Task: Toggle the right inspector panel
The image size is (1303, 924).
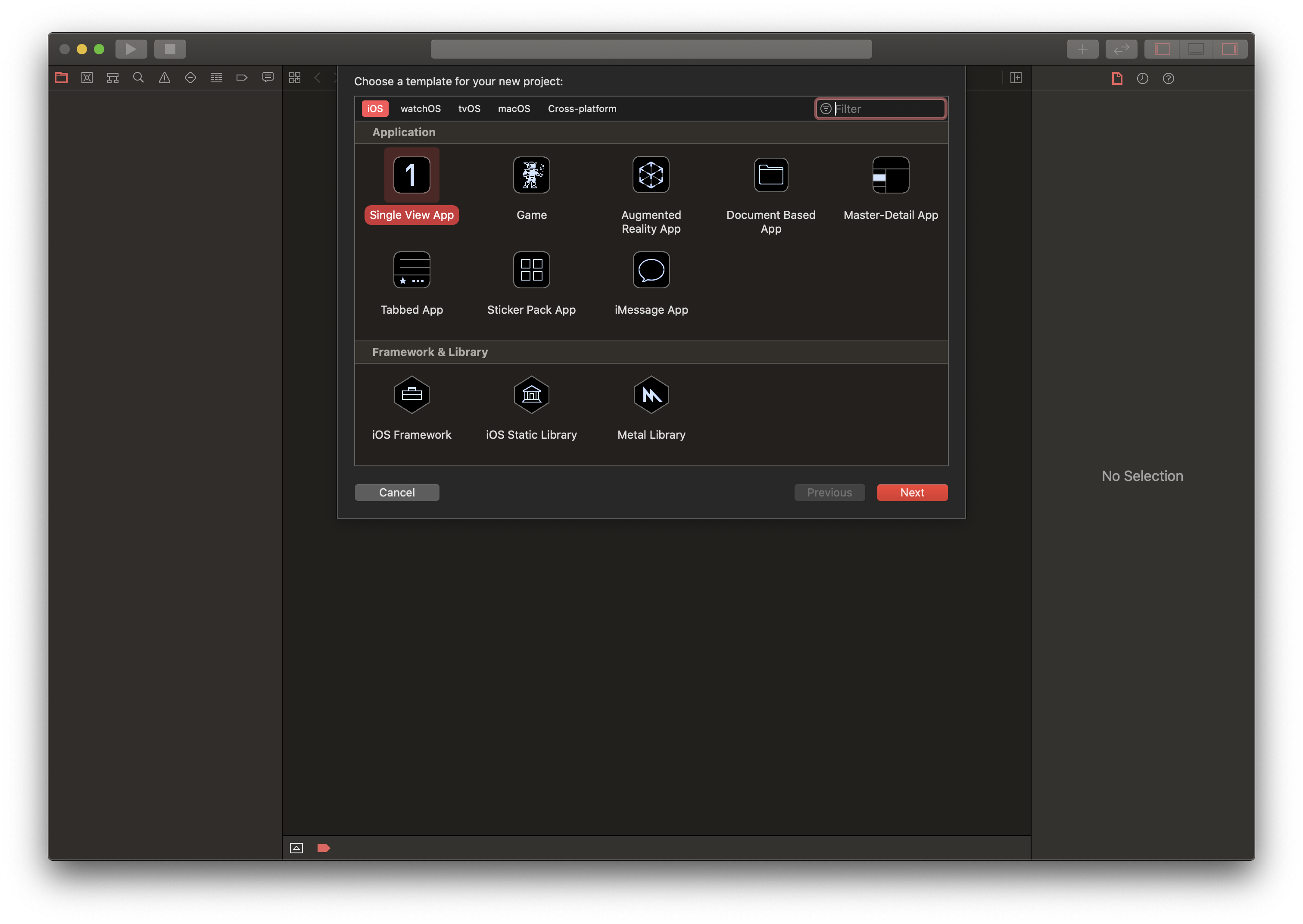Action: click(x=1229, y=50)
